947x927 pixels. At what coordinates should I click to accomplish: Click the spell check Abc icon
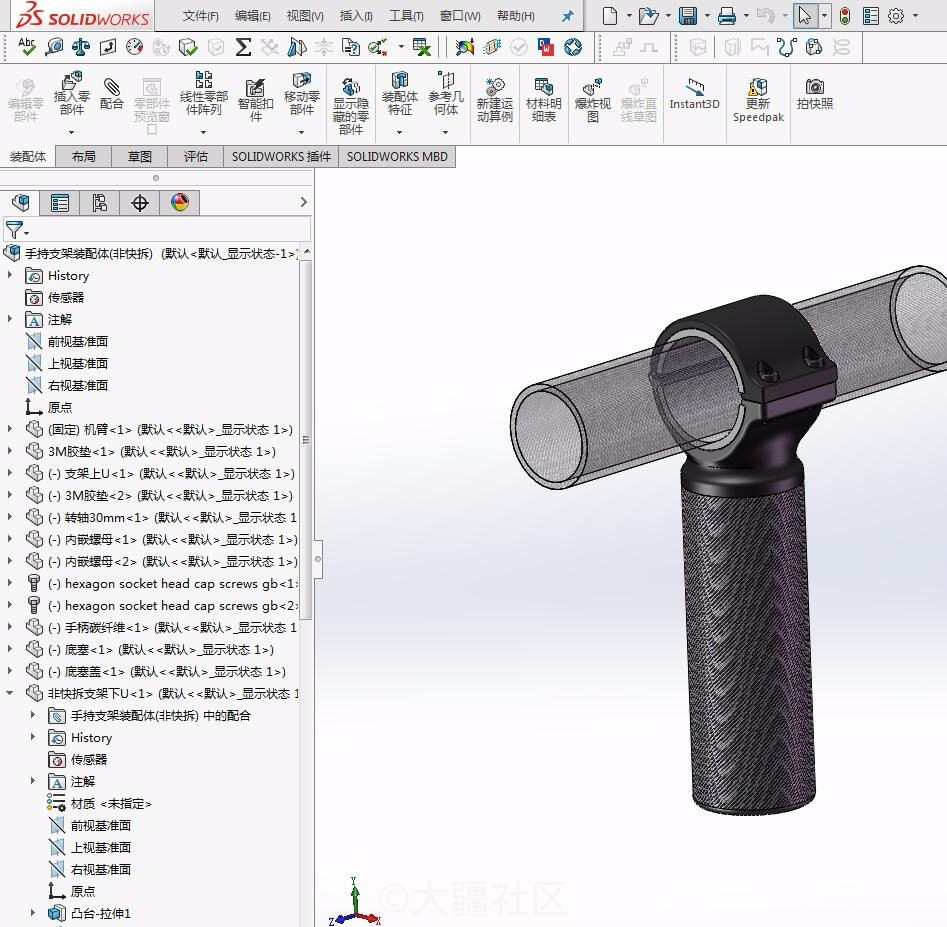click(x=27, y=47)
